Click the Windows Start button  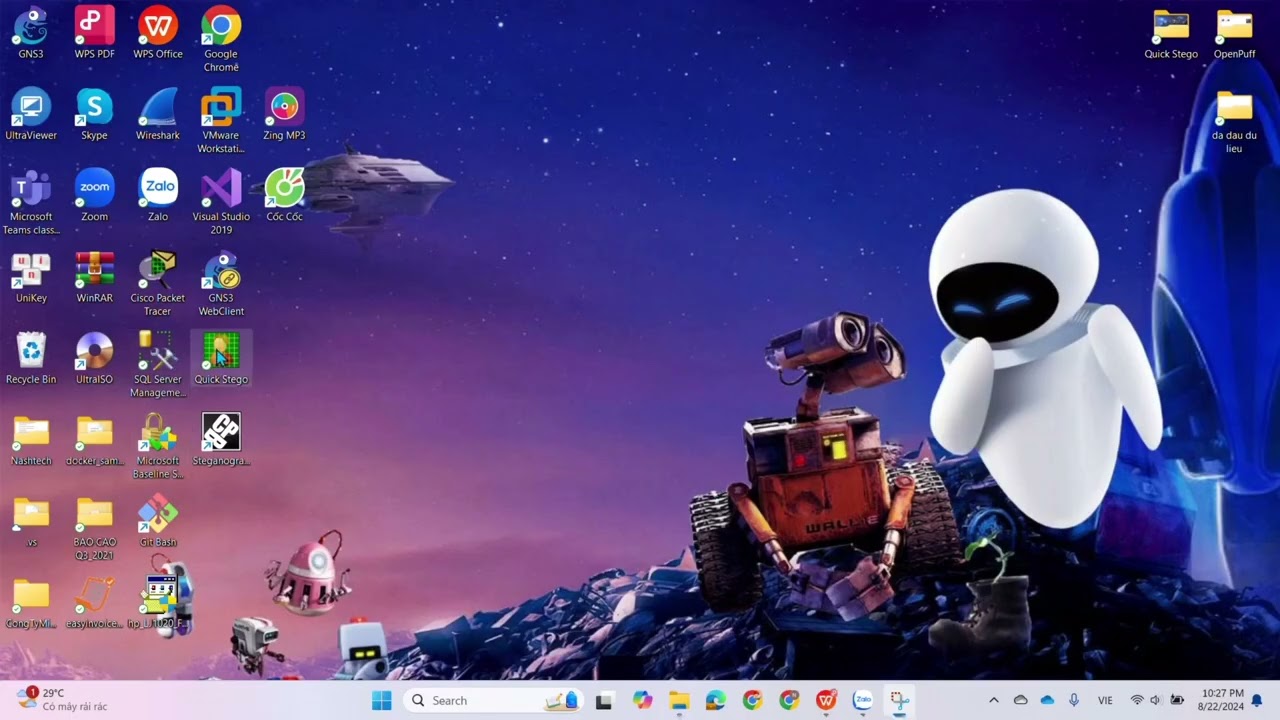pos(381,700)
